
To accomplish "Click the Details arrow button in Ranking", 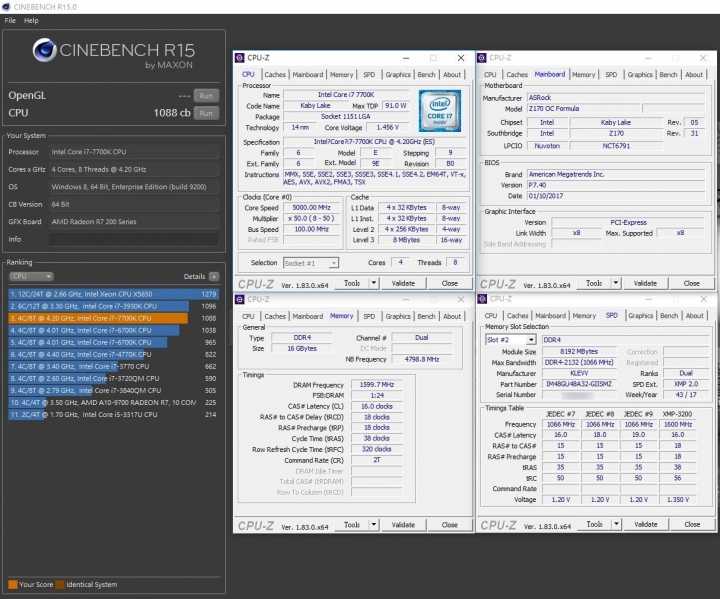I will tap(214, 277).
